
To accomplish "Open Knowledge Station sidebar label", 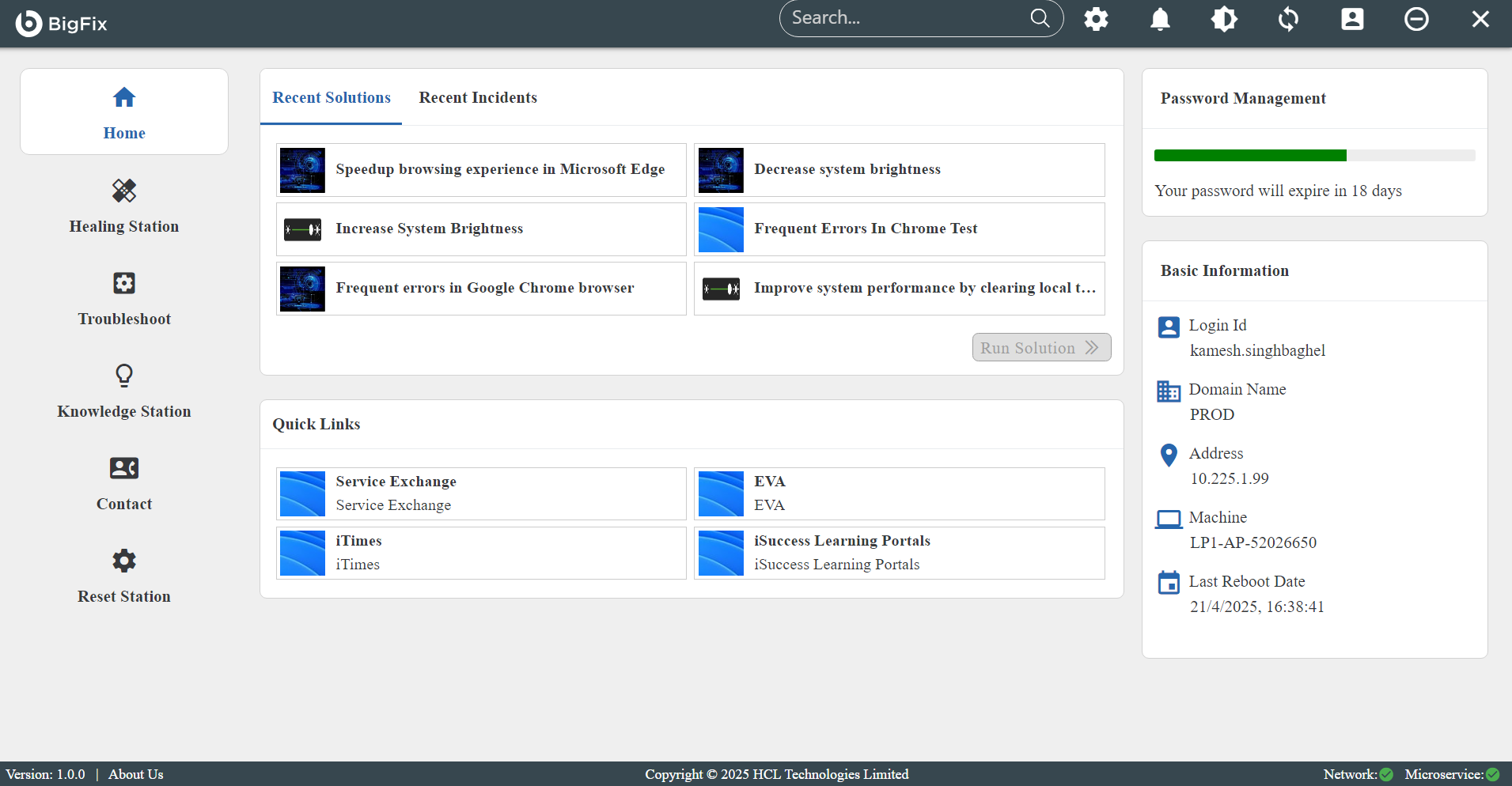I will coord(124,411).
